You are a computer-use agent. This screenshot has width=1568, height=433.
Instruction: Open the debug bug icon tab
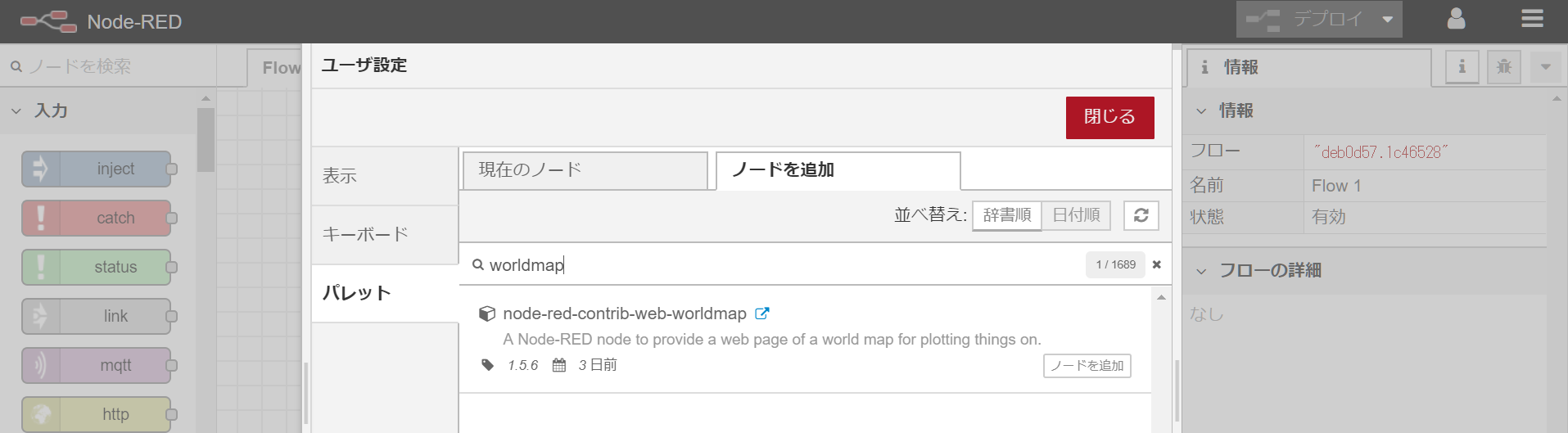pyautogui.click(x=1504, y=67)
